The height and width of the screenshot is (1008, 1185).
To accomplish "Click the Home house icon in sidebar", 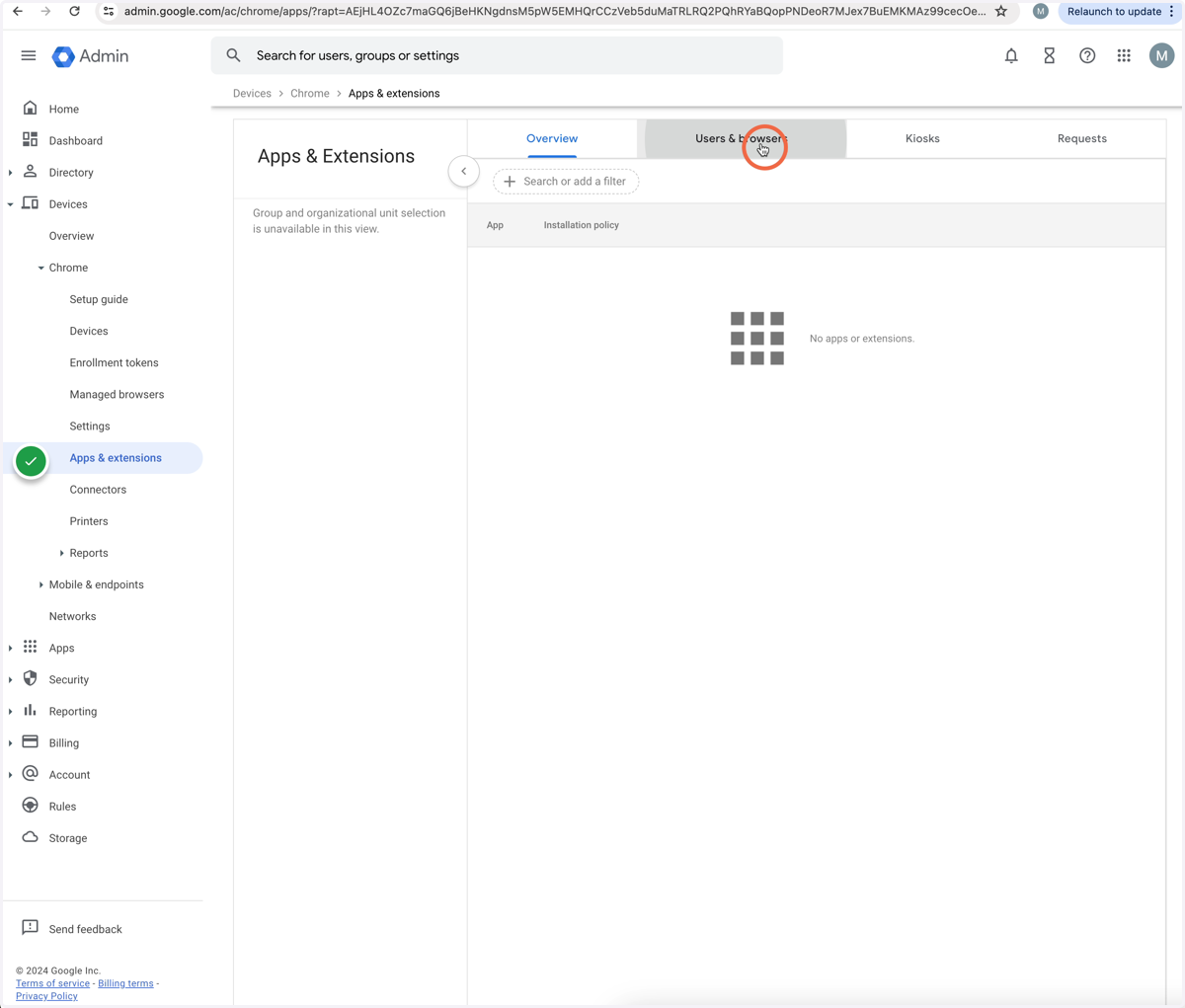I will point(31,109).
